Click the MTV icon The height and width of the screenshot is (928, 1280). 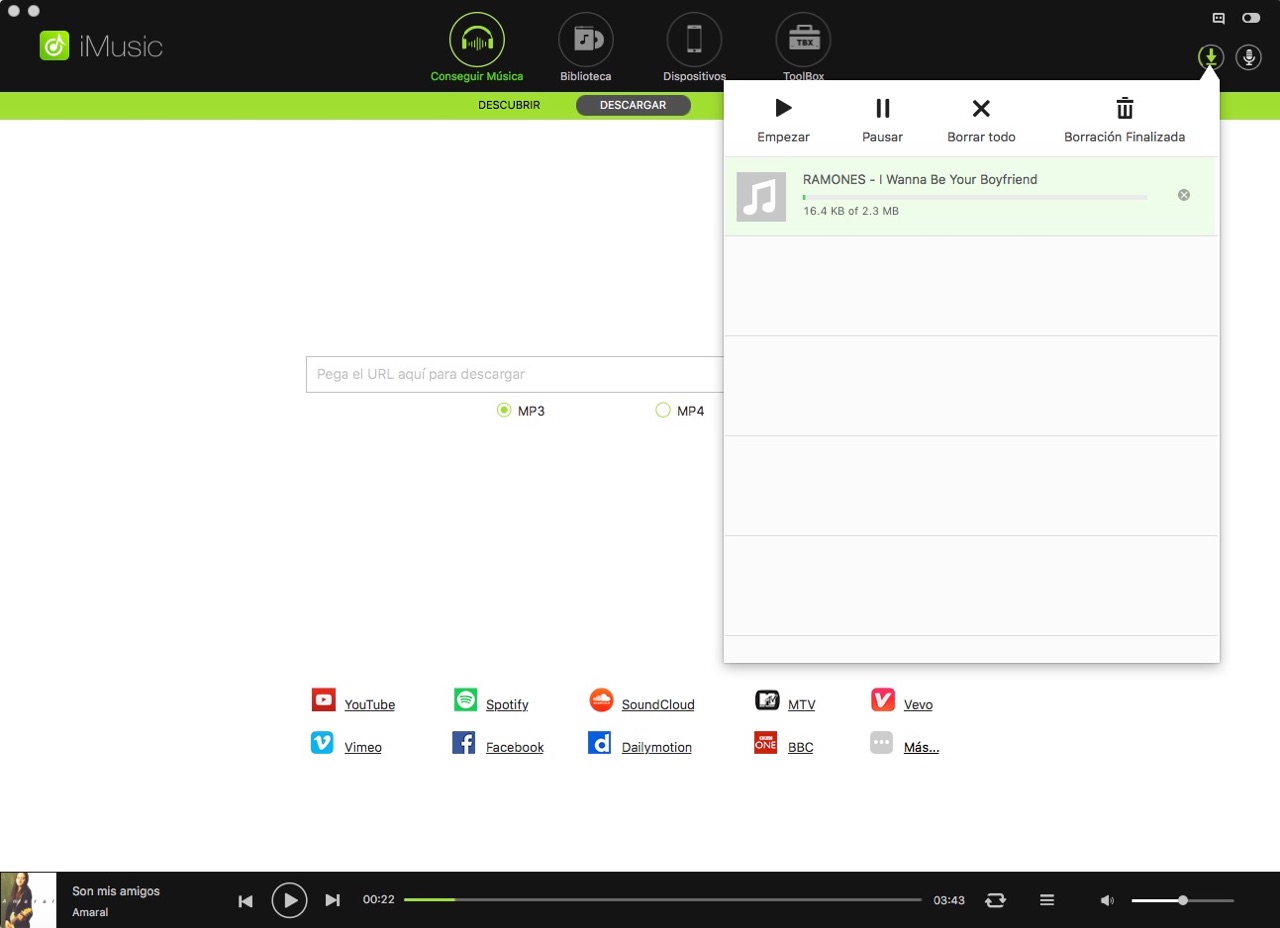[767, 700]
